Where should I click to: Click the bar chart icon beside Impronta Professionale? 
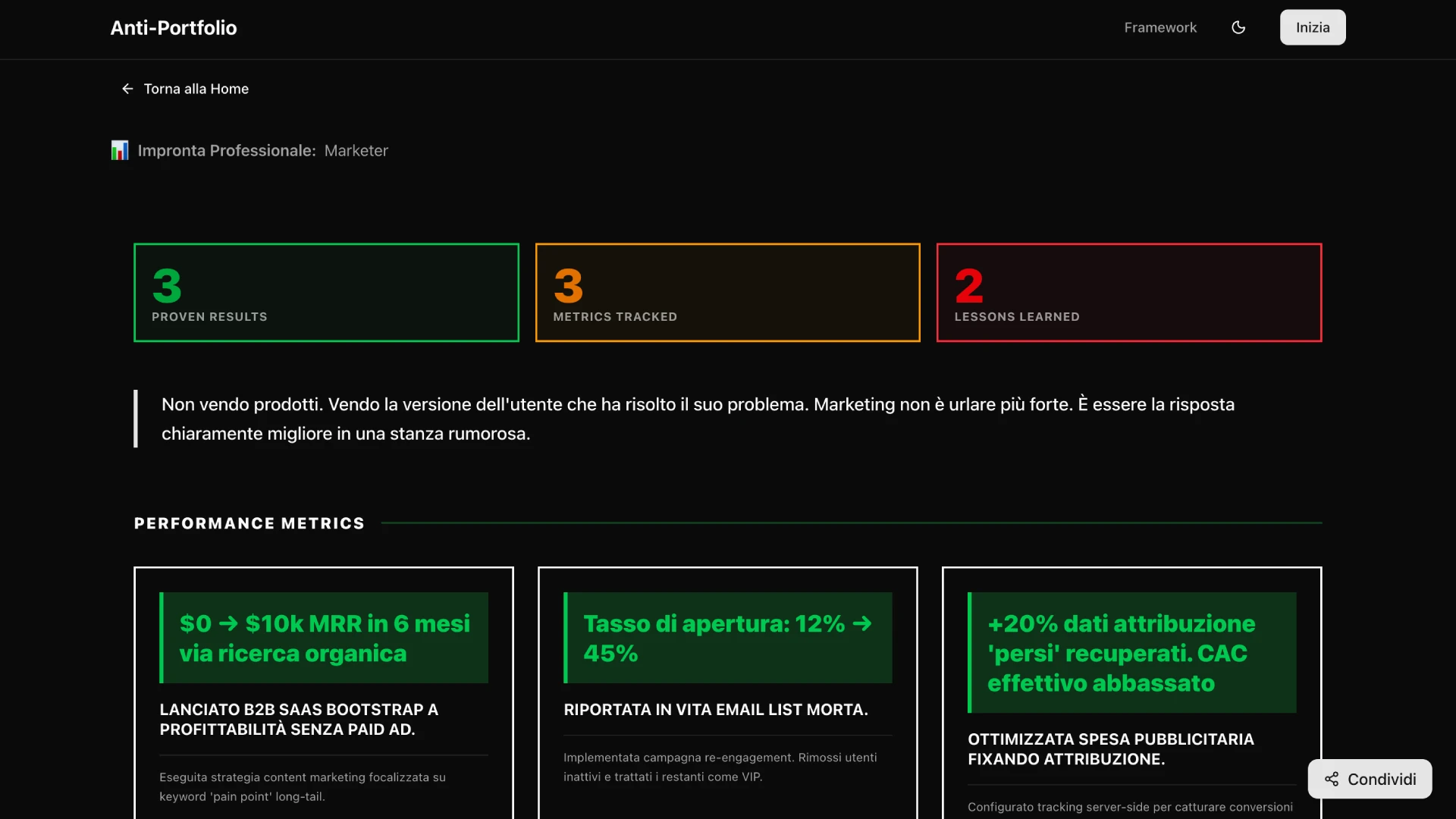tap(119, 150)
